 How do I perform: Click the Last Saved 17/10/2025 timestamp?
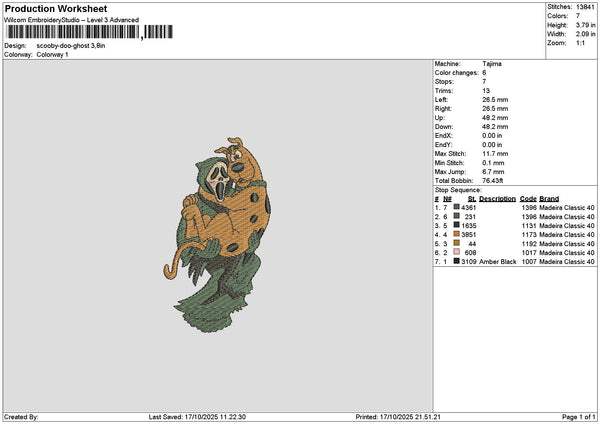tap(197, 417)
